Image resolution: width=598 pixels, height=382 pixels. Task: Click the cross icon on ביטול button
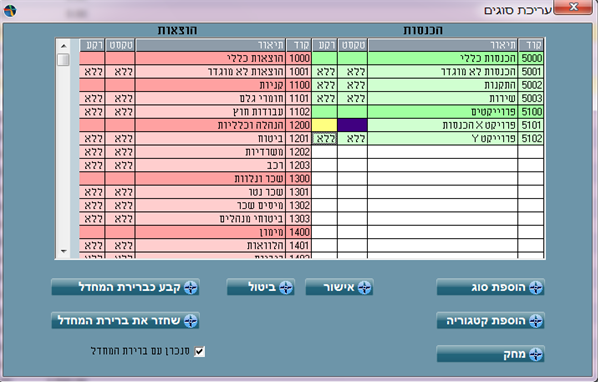pos(286,287)
